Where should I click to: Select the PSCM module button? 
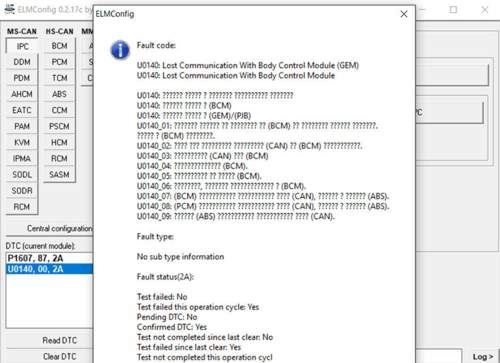coord(60,126)
